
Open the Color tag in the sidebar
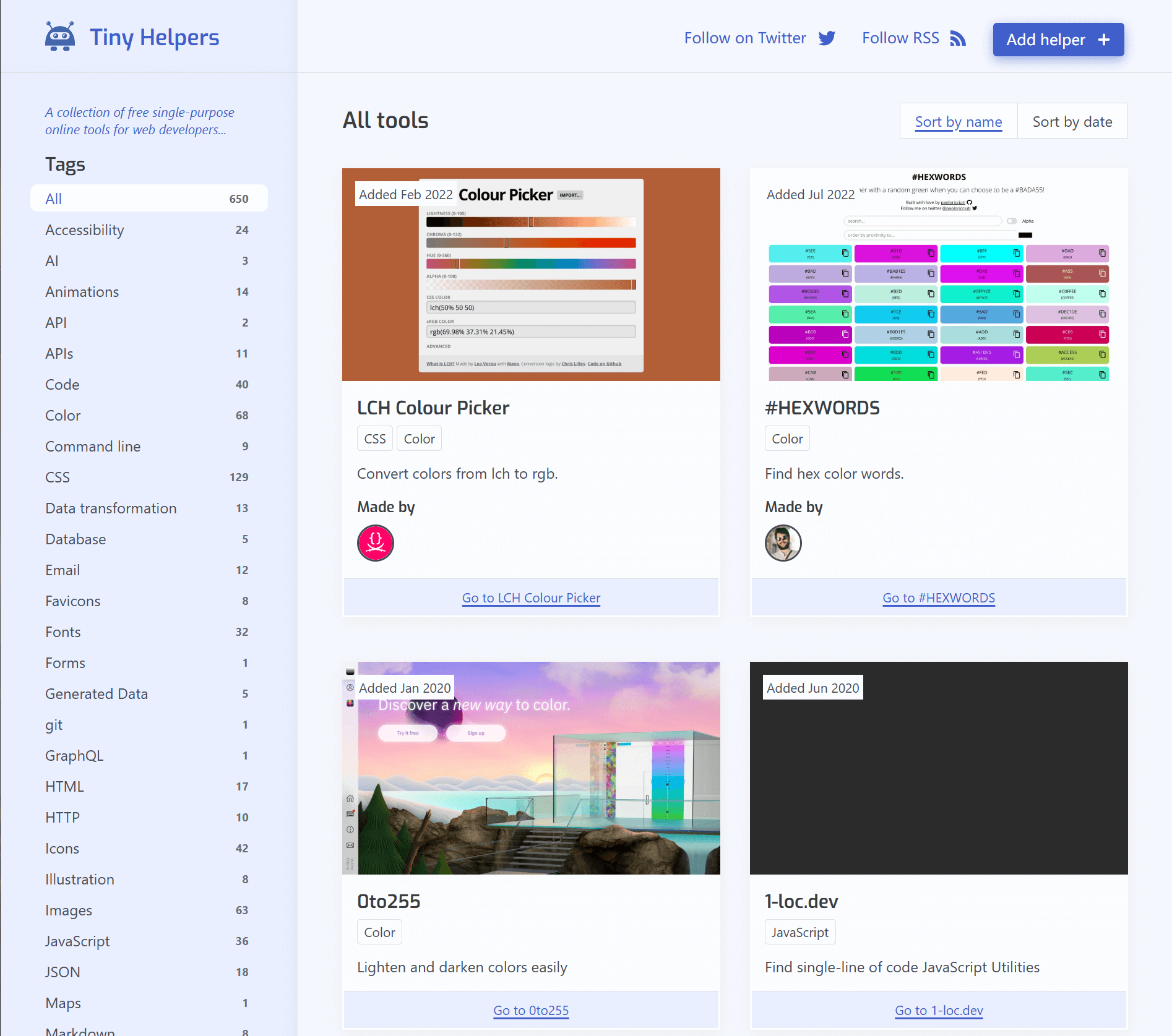(x=149, y=415)
